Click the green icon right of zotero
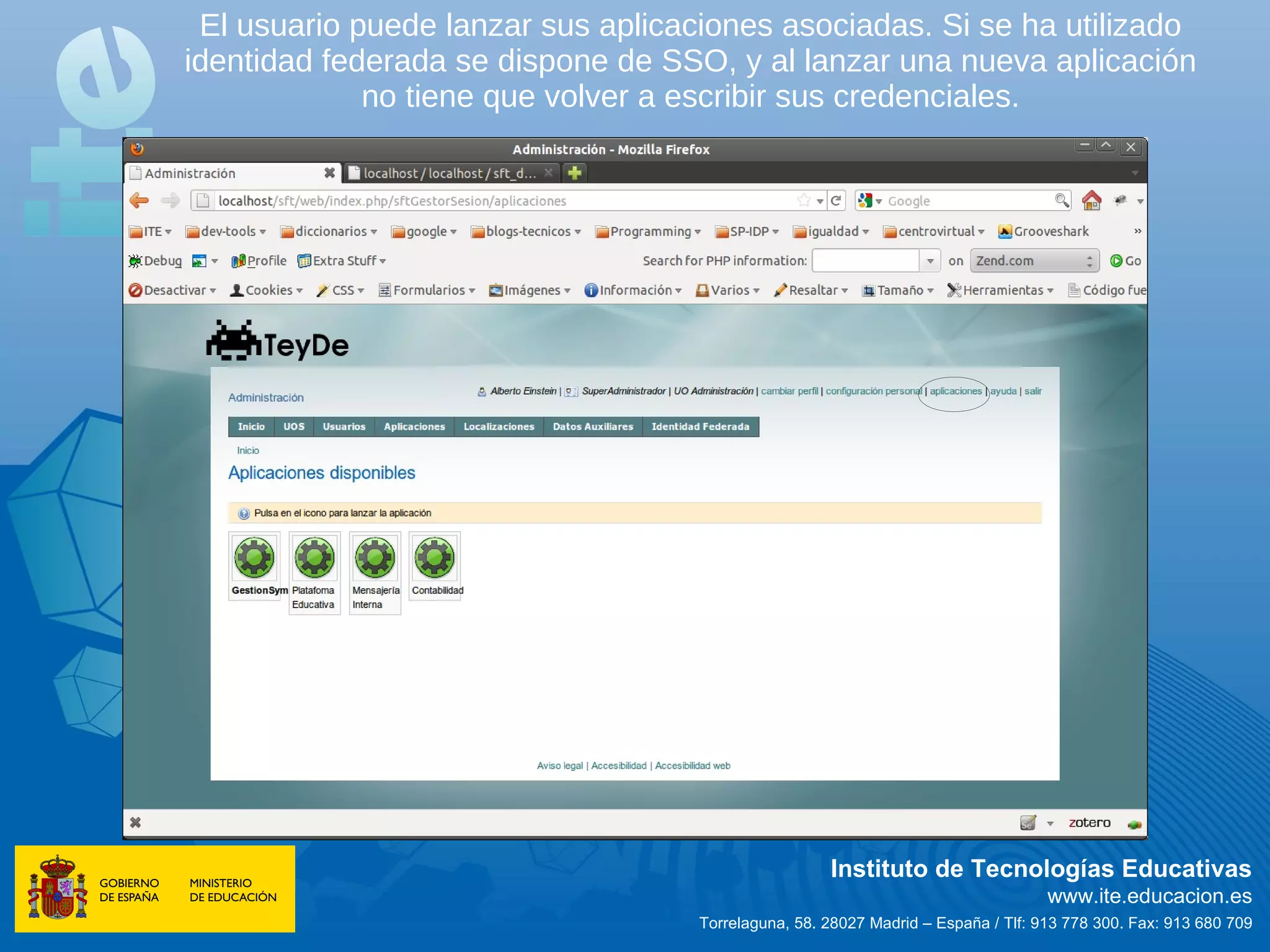The width and height of the screenshot is (1270, 952). tap(1135, 824)
